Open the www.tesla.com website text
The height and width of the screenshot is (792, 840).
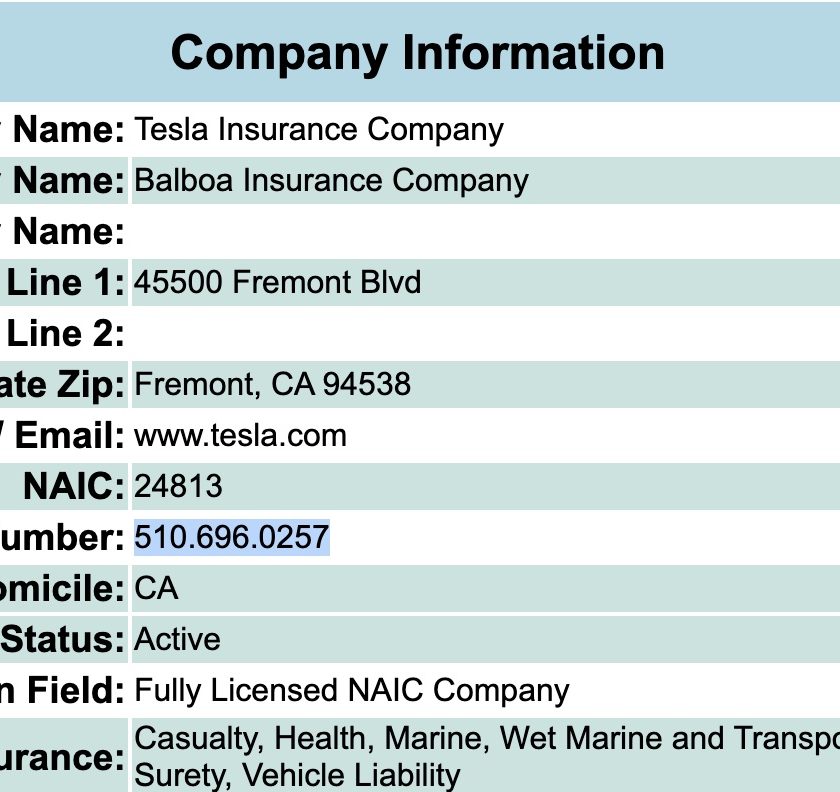click(x=240, y=436)
